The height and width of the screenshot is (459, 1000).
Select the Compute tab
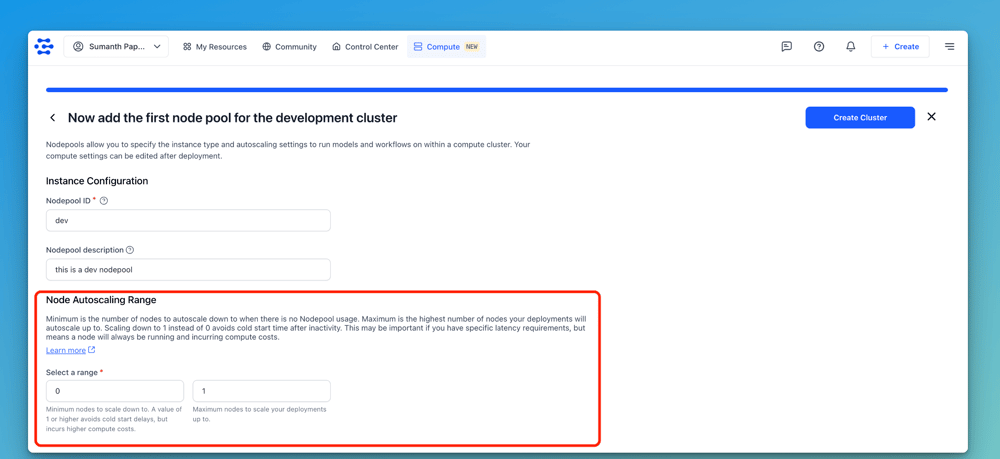446,47
